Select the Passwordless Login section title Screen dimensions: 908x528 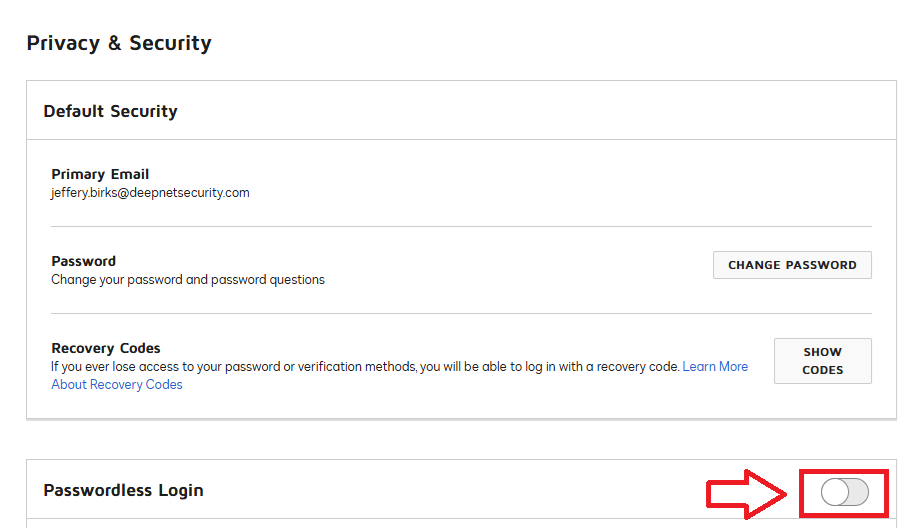(123, 490)
